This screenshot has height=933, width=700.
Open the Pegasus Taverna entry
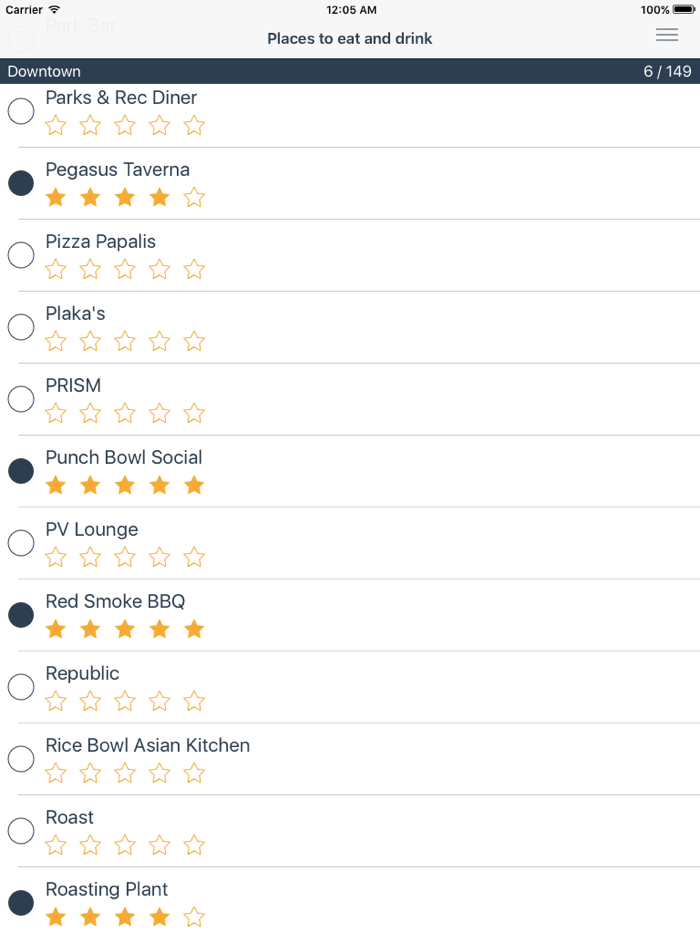pos(117,170)
